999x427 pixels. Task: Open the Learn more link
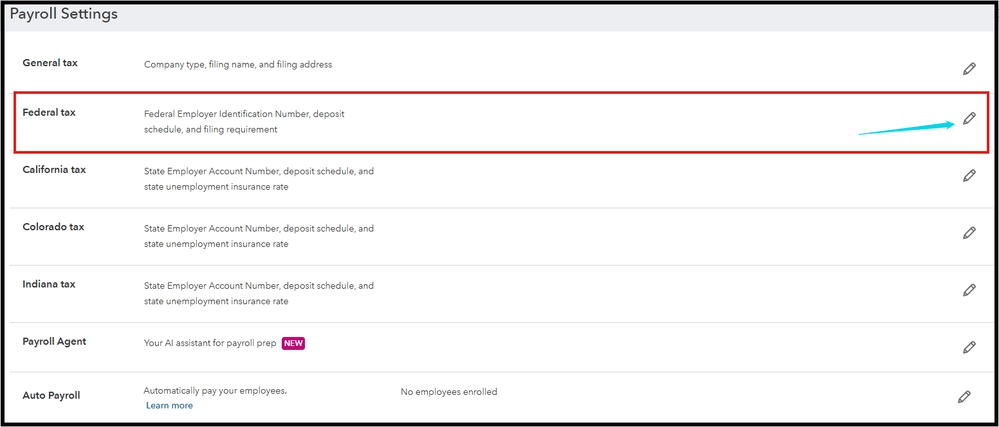[x=169, y=405]
